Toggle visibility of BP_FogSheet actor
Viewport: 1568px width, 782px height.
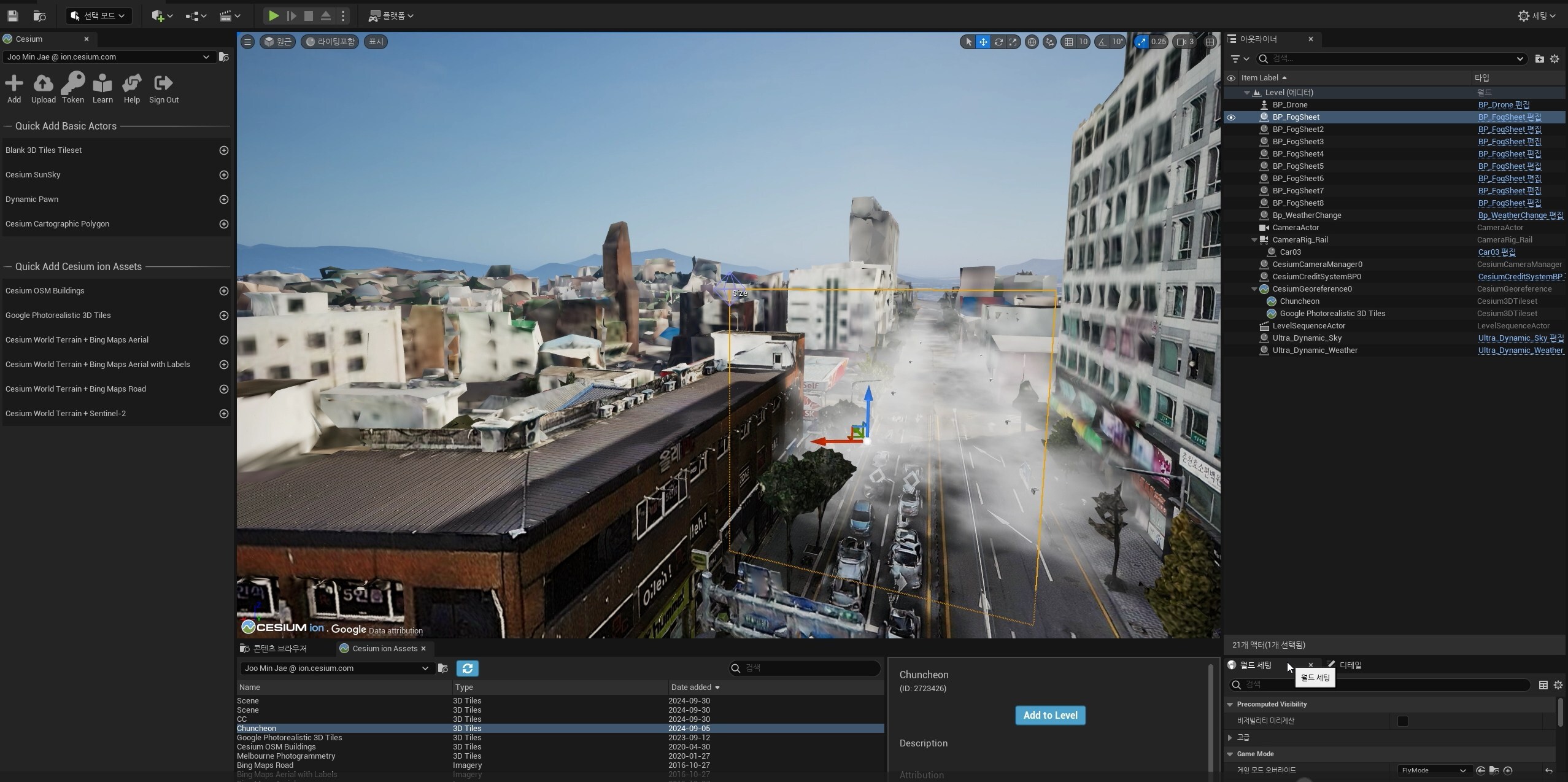(x=1230, y=117)
